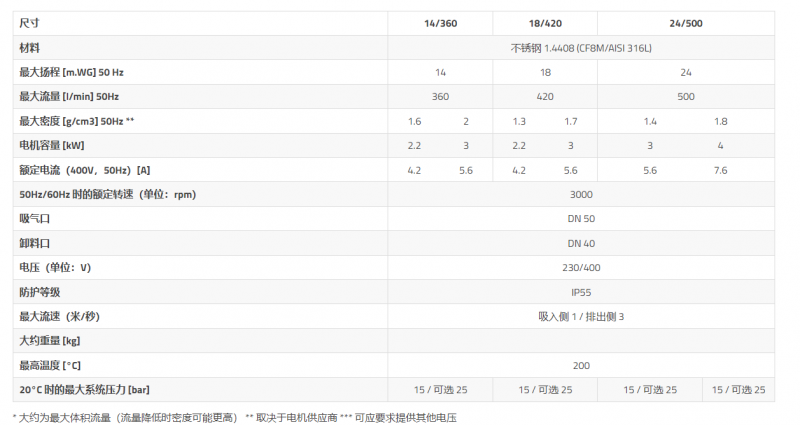
Task: Click the max flow value 500
Action: pyautogui.click(x=686, y=96)
